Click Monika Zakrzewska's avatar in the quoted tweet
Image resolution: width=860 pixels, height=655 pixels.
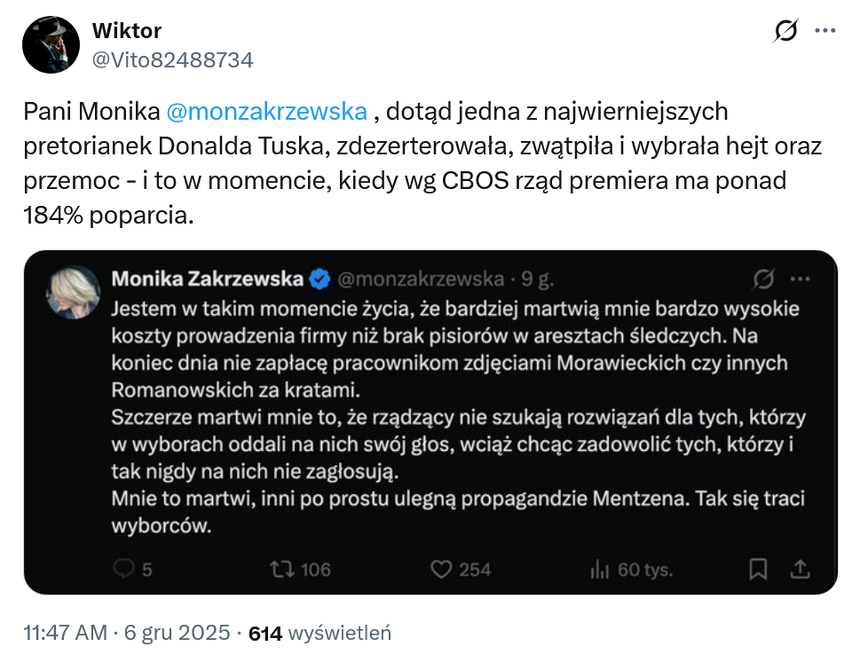click(74, 292)
